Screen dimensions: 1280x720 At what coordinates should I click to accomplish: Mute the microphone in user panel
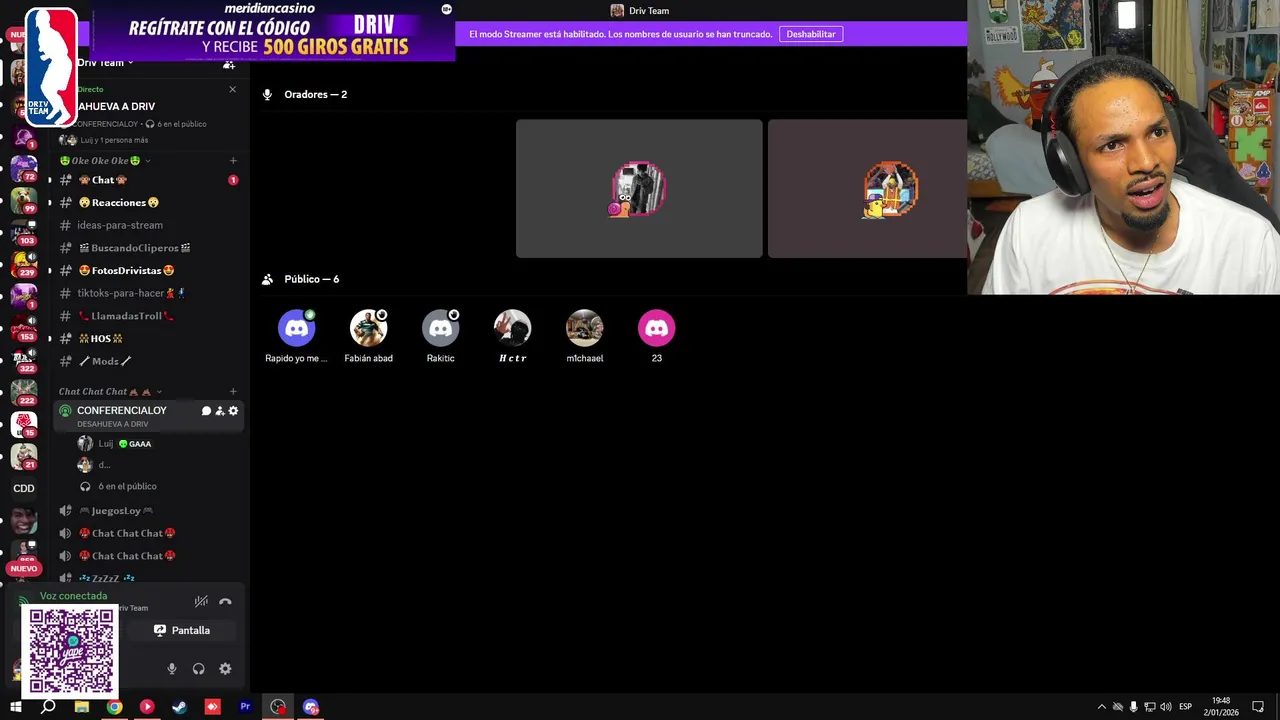pyautogui.click(x=172, y=669)
